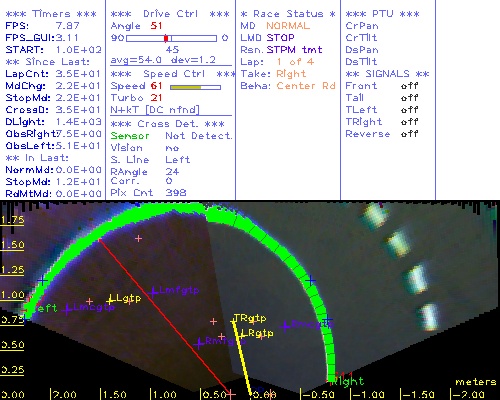The width and height of the screenshot is (500, 400).
Task: Click the 1.50 meter vertical axis label
Action: (x=12, y=245)
